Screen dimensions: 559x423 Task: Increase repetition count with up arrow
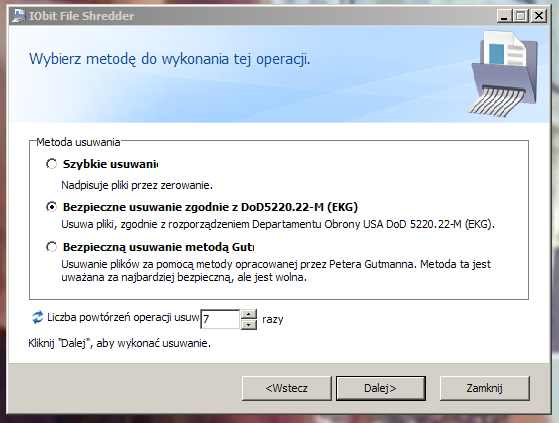coord(248,314)
